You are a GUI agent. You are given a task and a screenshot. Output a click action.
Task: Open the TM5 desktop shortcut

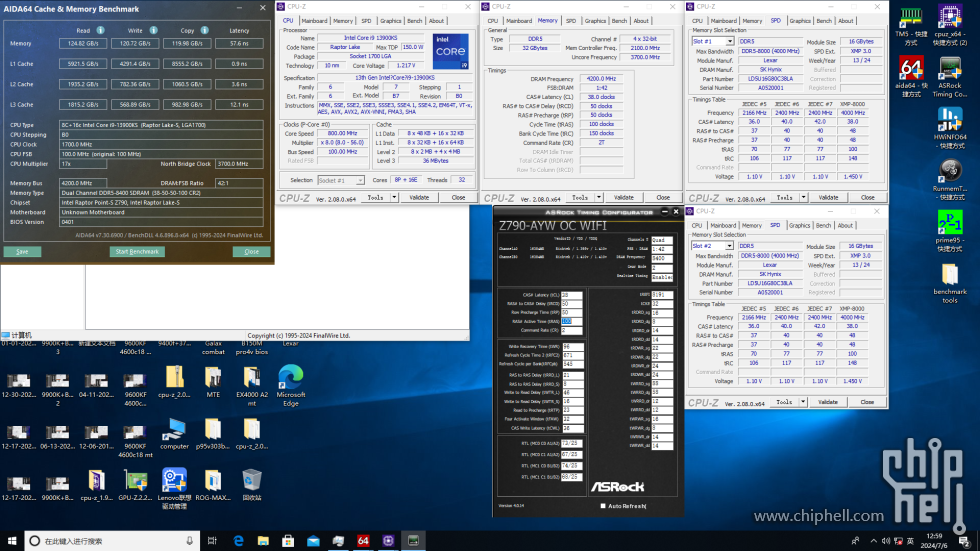click(x=911, y=27)
